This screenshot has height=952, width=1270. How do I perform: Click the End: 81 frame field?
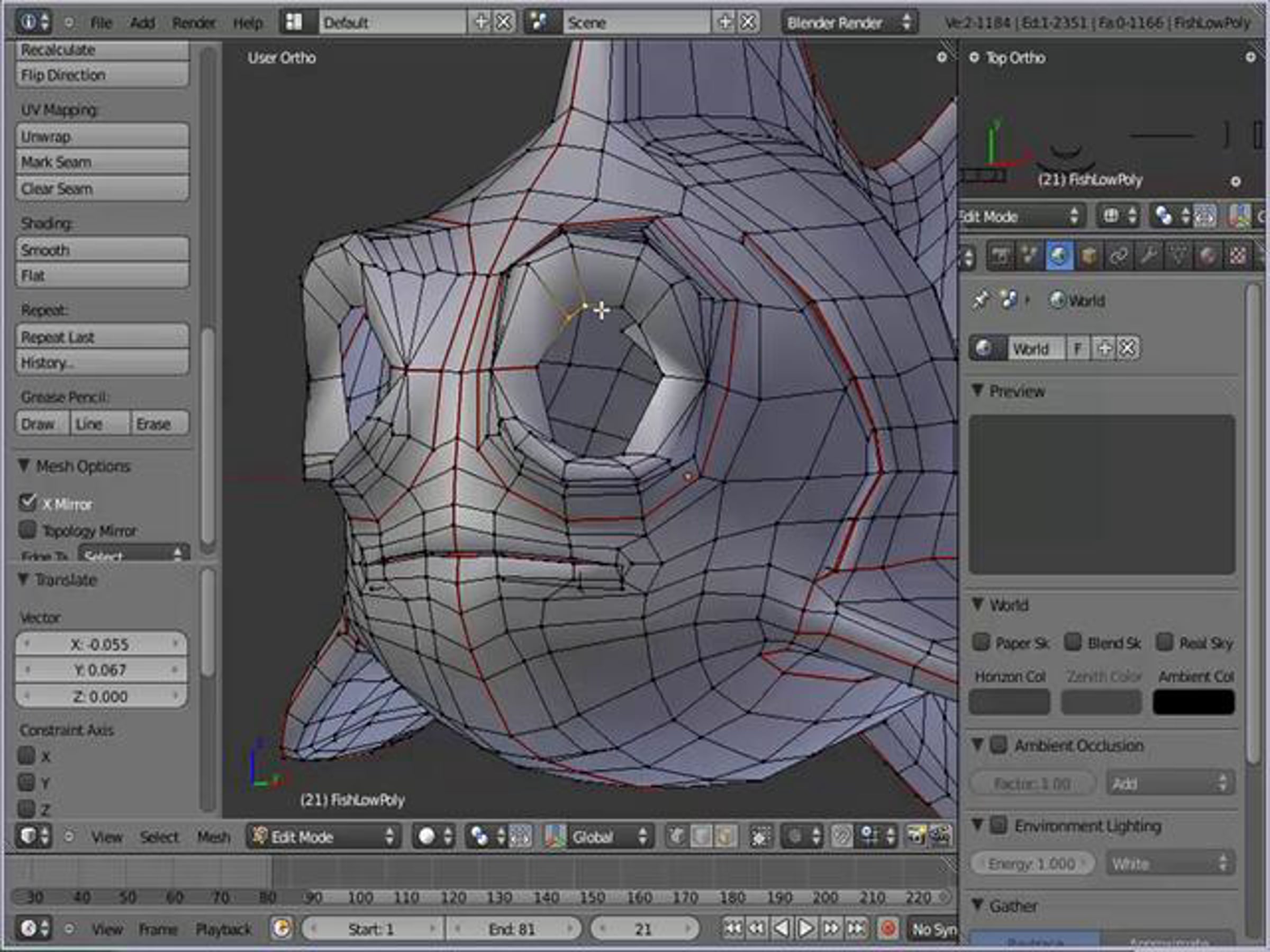[x=512, y=929]
